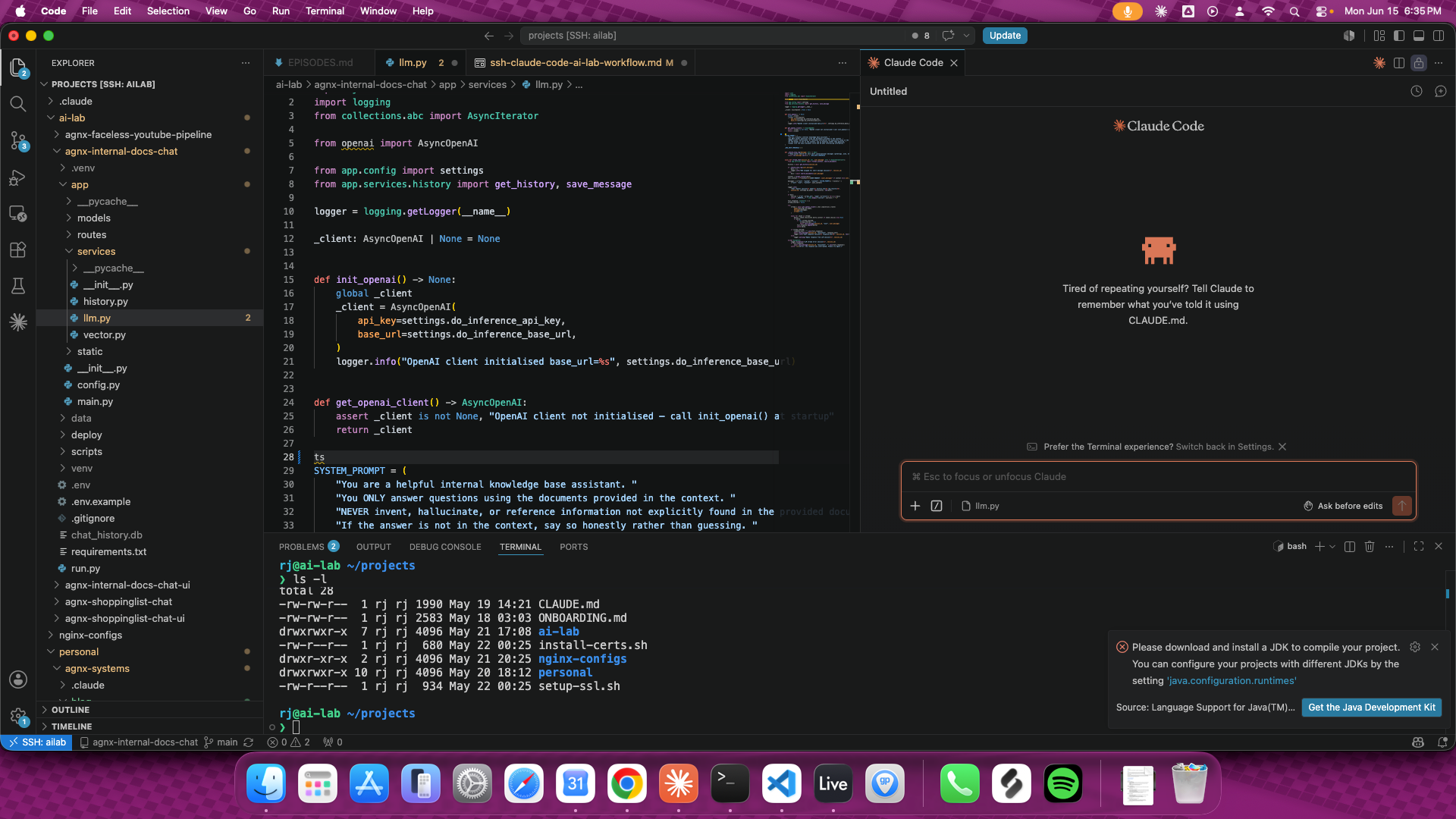Toggle the lock editor group icon
Image resolution: width=1456 pixels, height=819 pixels.
point(1419,63)
